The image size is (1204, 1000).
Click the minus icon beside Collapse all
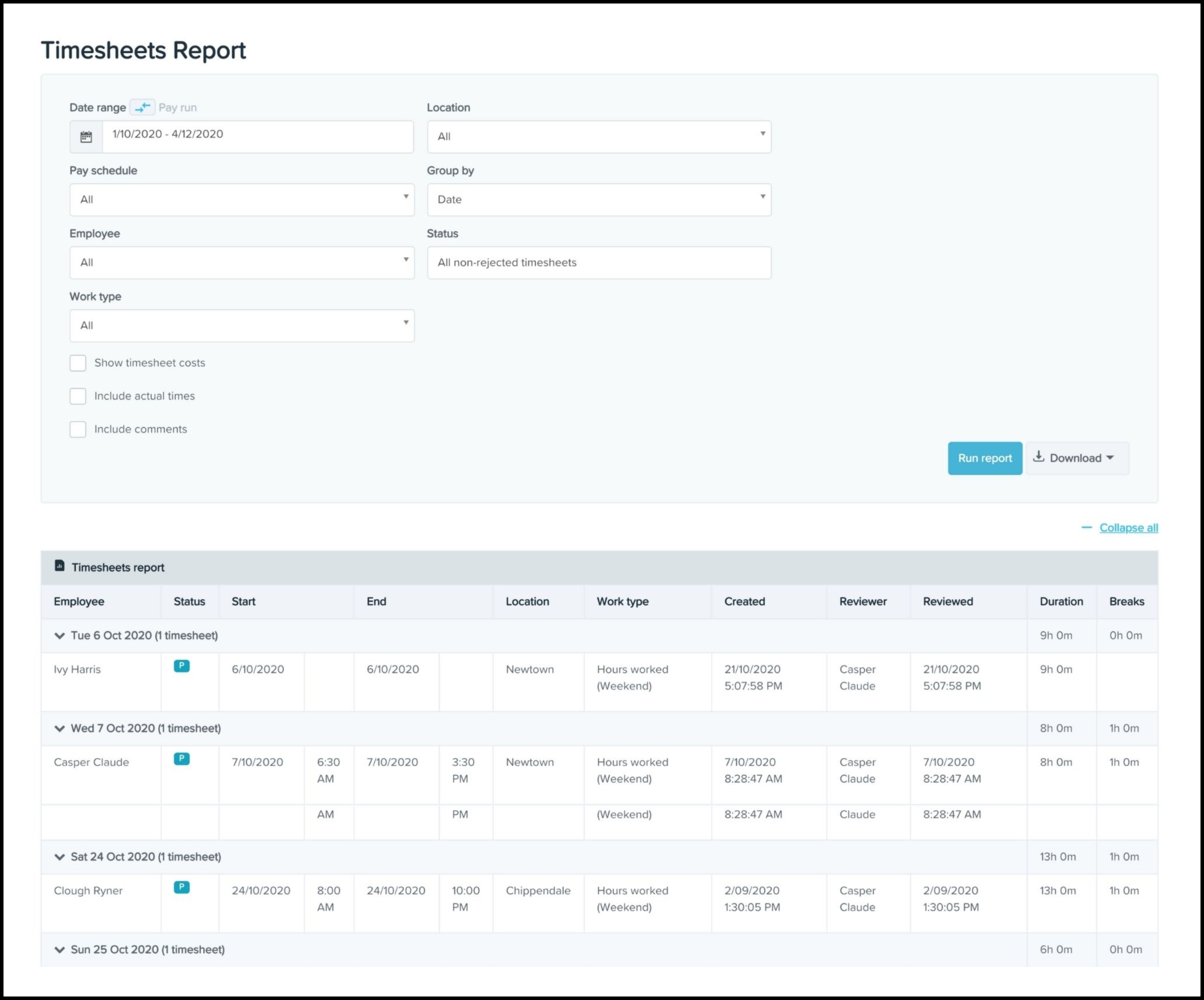coord(1086,527)
